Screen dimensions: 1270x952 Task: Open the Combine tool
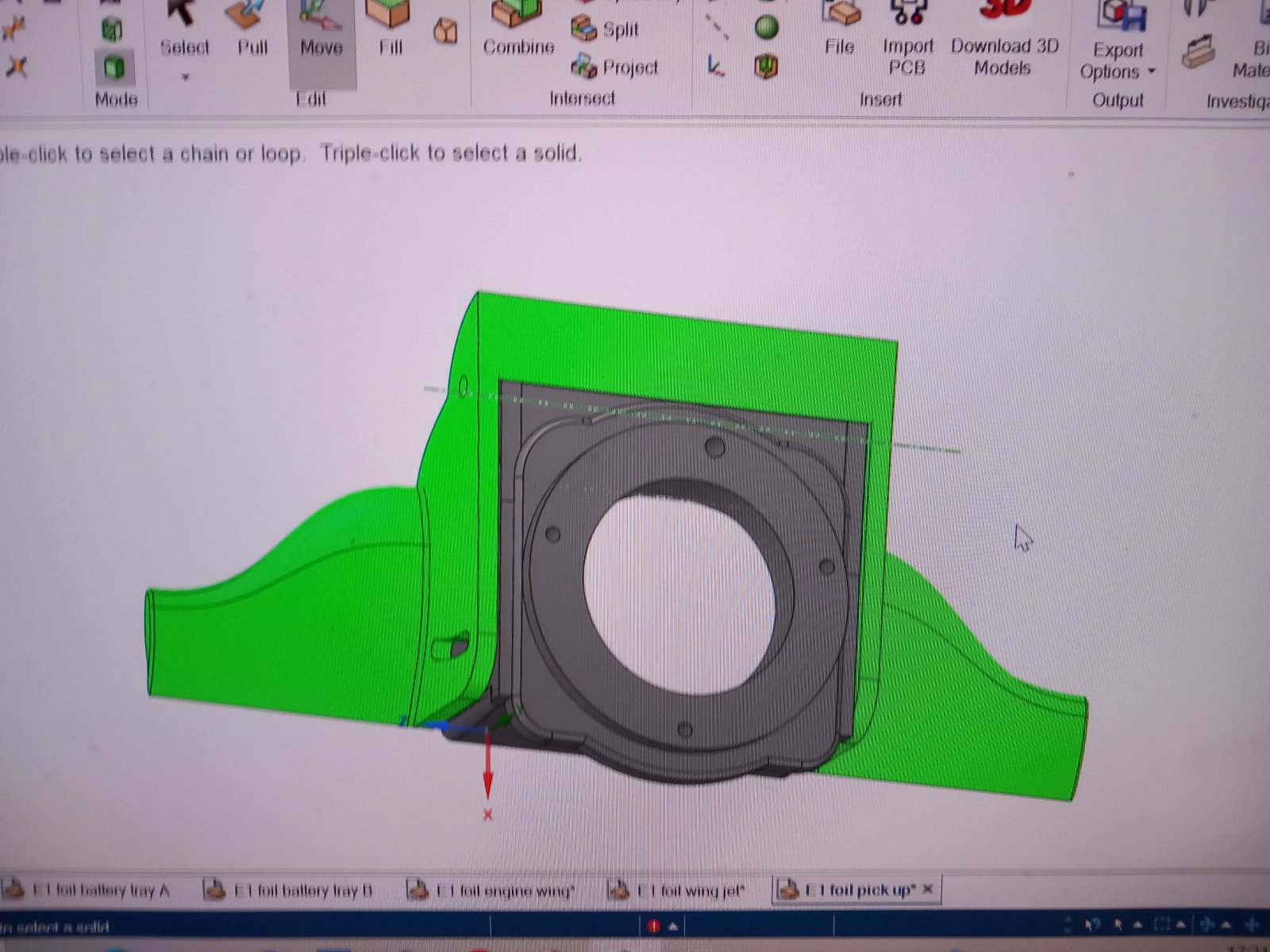coord(518,30)
